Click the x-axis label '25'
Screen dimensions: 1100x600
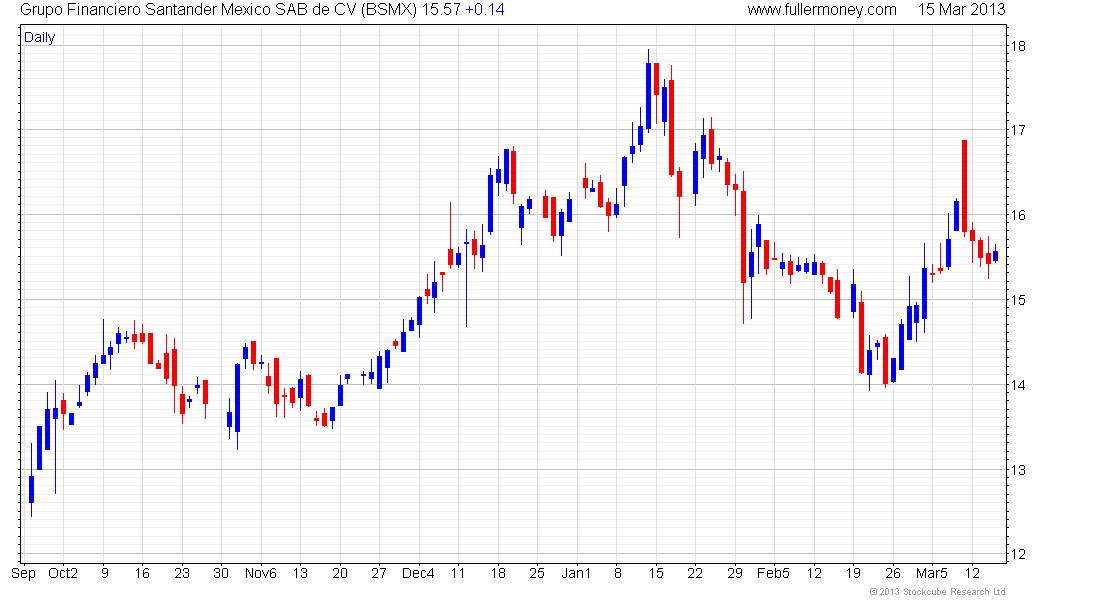pyautogui.click(x=537, y=573)
